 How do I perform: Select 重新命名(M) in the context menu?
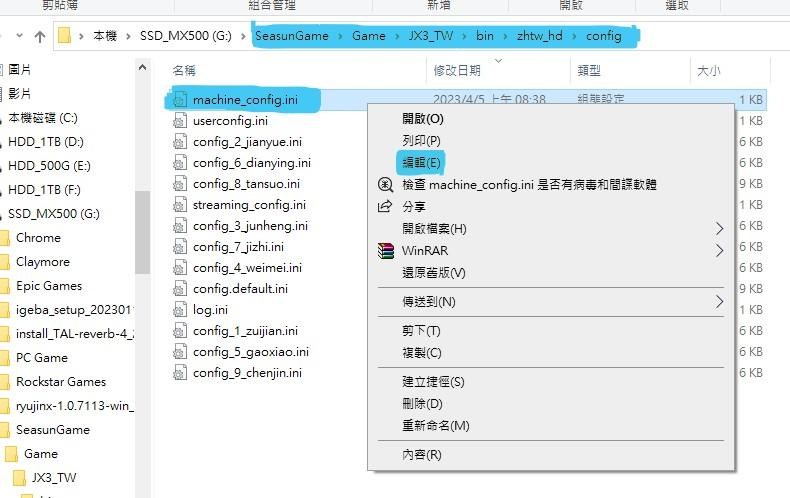point(436,426)
